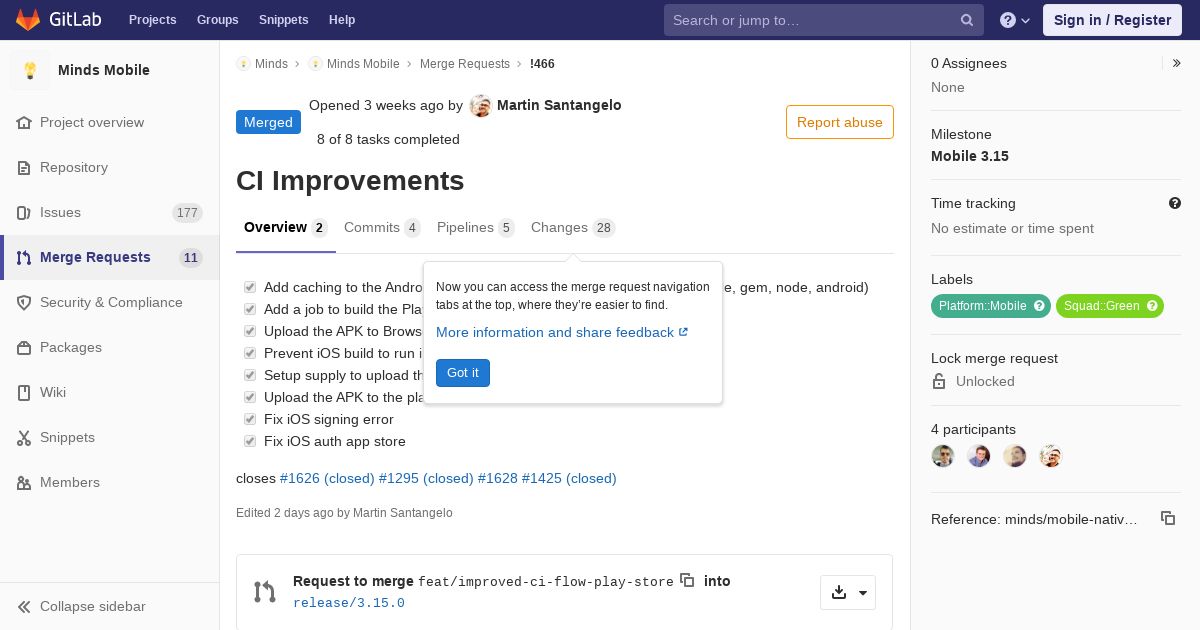
Task: Open the Minds Mobile breadcrumb link
Action: 354,64
